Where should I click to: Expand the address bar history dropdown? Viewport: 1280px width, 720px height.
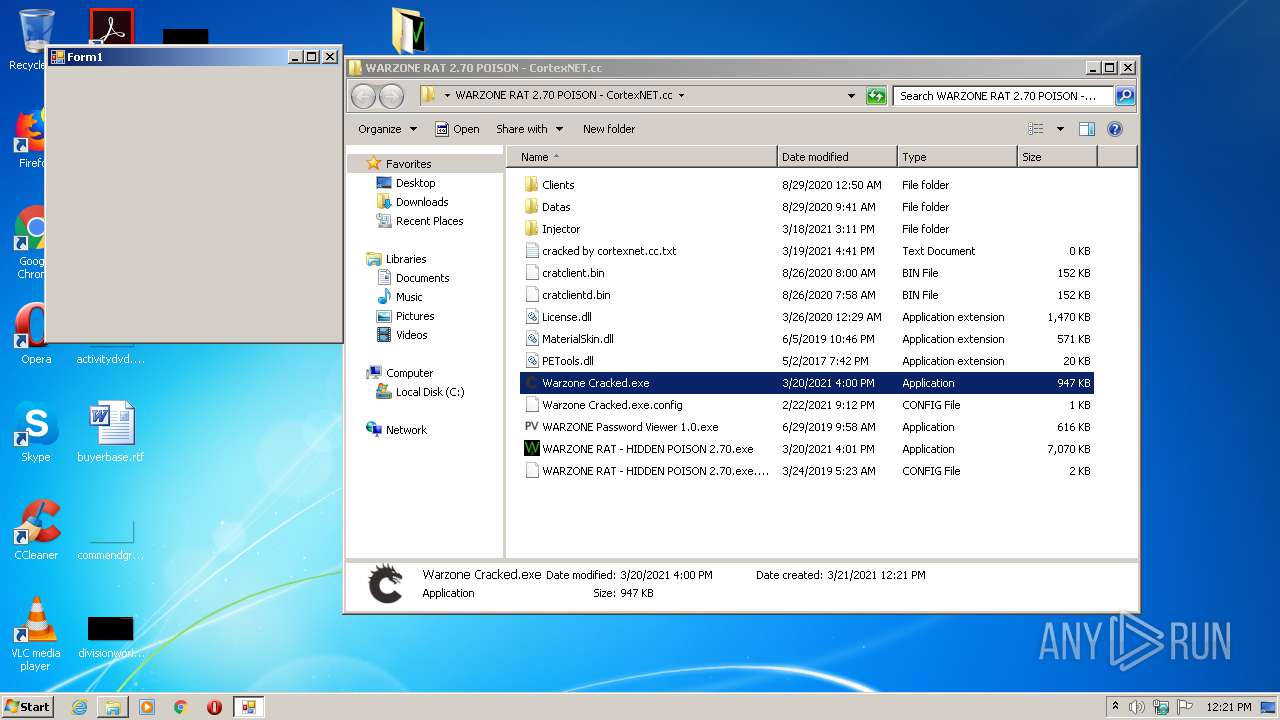tap(852, 96)
